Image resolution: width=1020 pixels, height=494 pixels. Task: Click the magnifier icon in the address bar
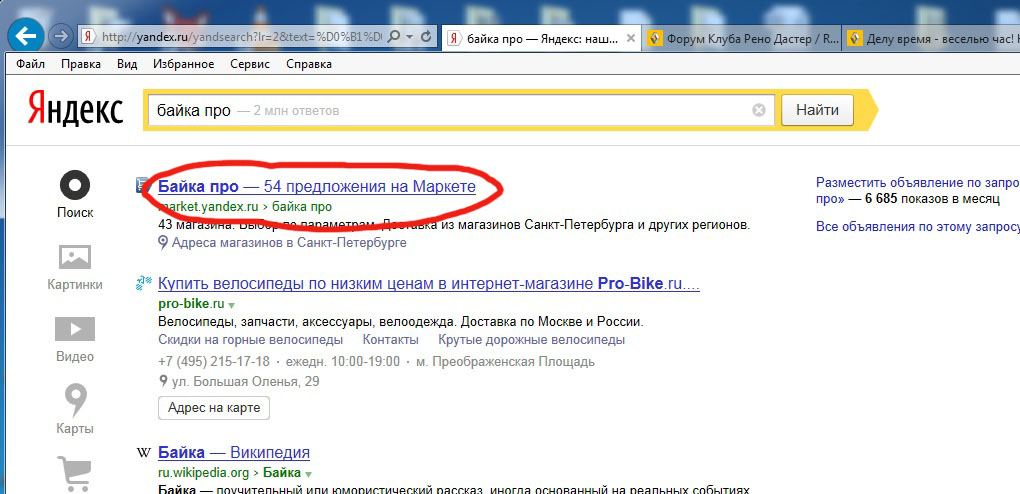pos(393,36)
